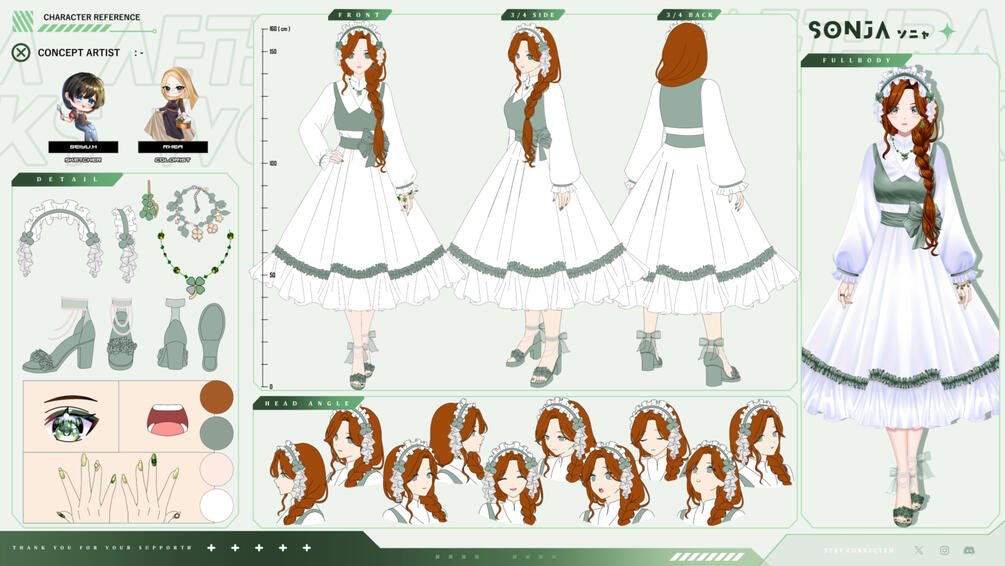This screenshot has width=1005, height=566.
Task: Click the colorist chibi avatar with blonde hair
Action: point(173,104)
